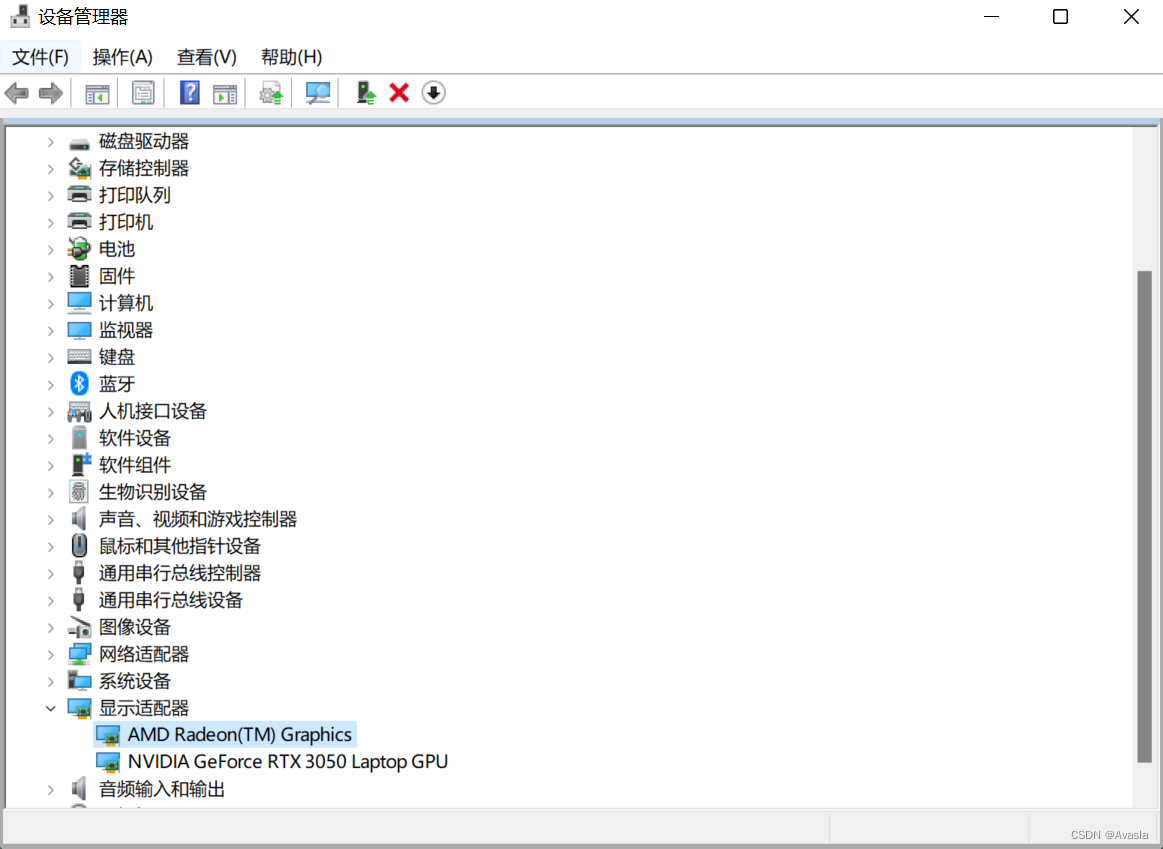
Task: Click the red X uninstall device icon
Action: 399,93
